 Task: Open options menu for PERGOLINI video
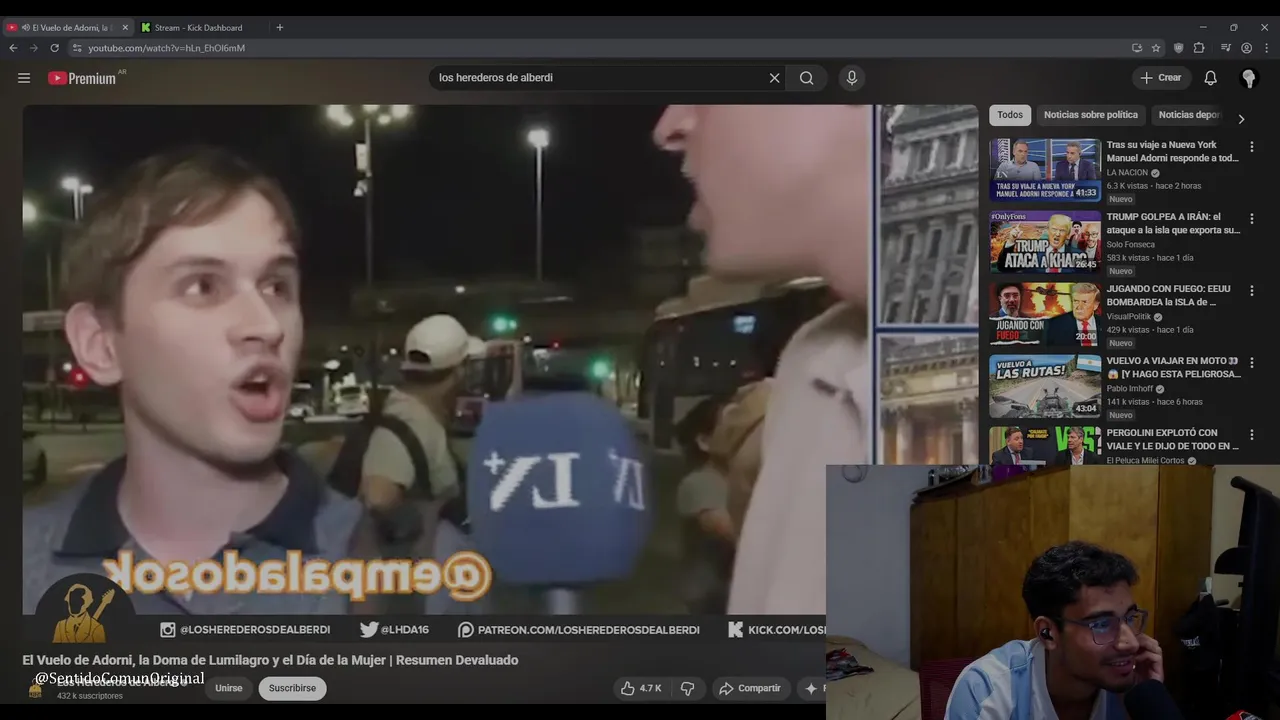tap(1251, 435)
